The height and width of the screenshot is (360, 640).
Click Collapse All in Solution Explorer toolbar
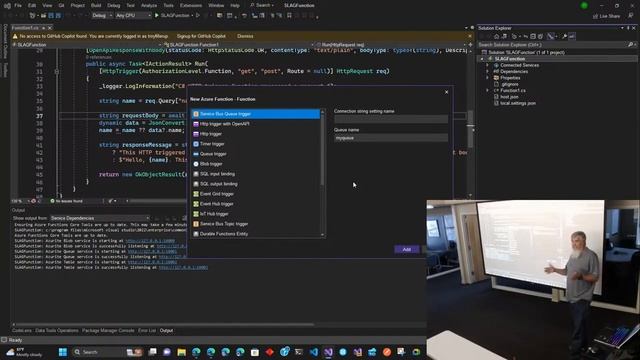pos(533,36)
